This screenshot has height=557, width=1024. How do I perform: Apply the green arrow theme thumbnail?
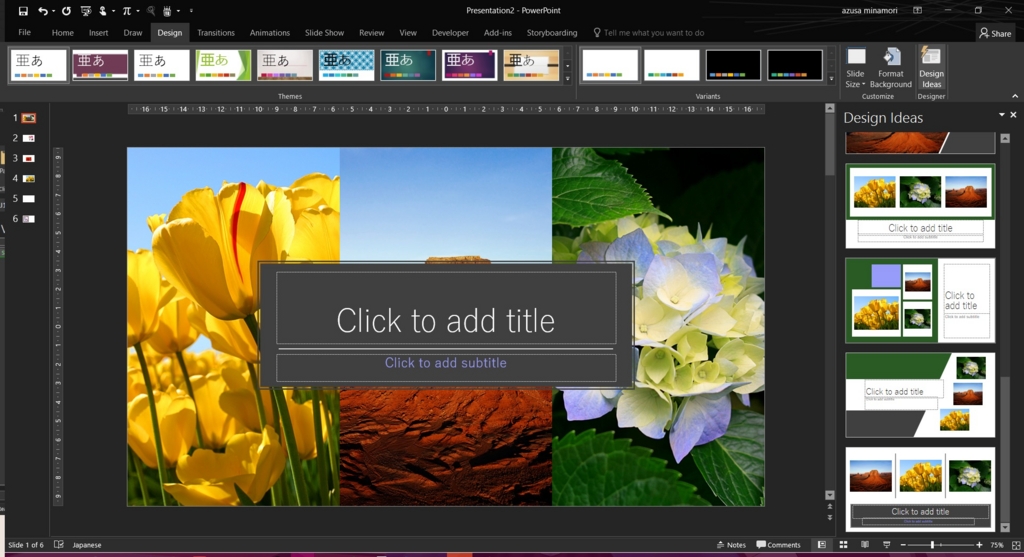tap(223, 65)
